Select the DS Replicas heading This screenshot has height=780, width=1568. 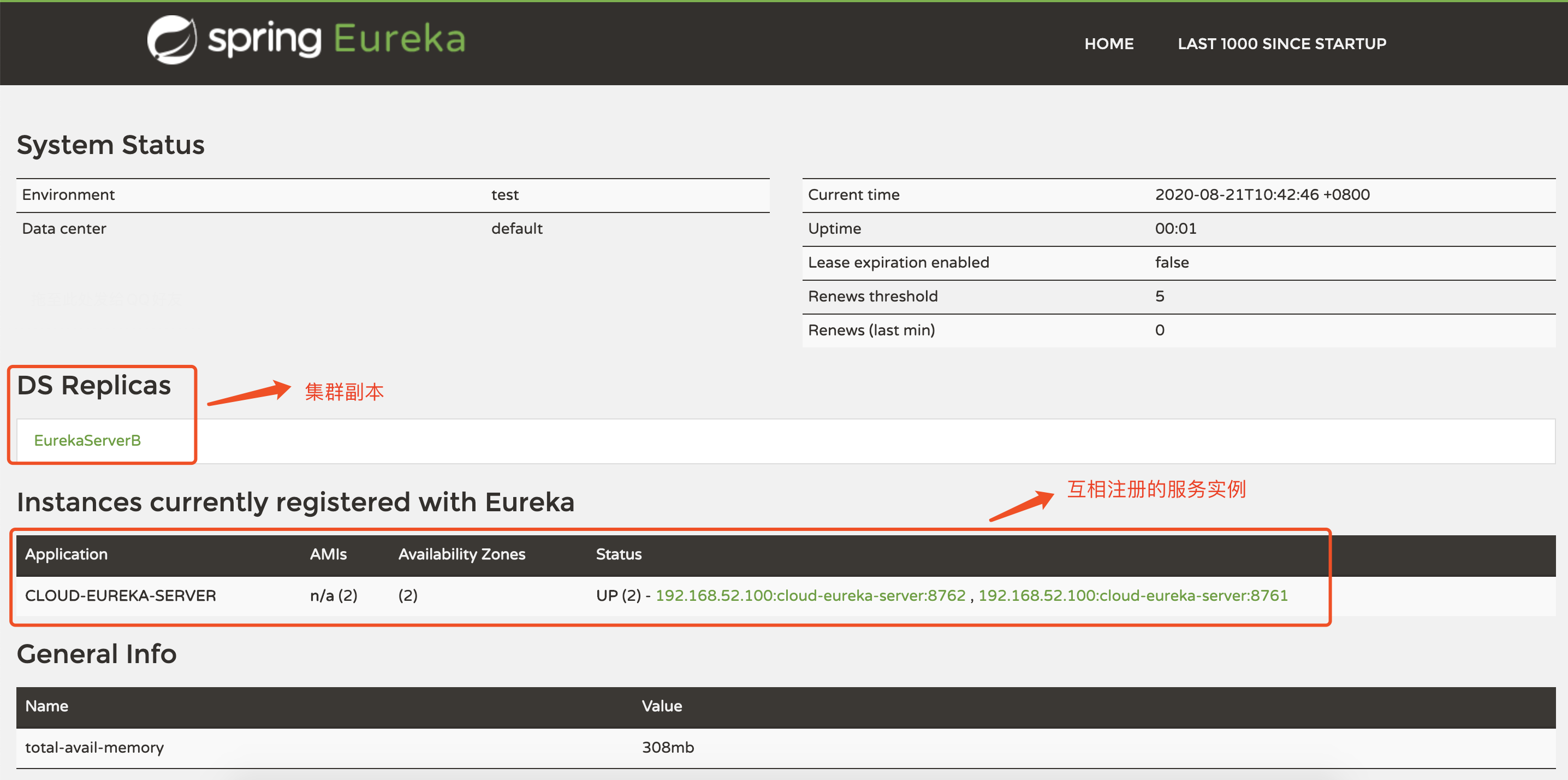click(x=94, y=386)
